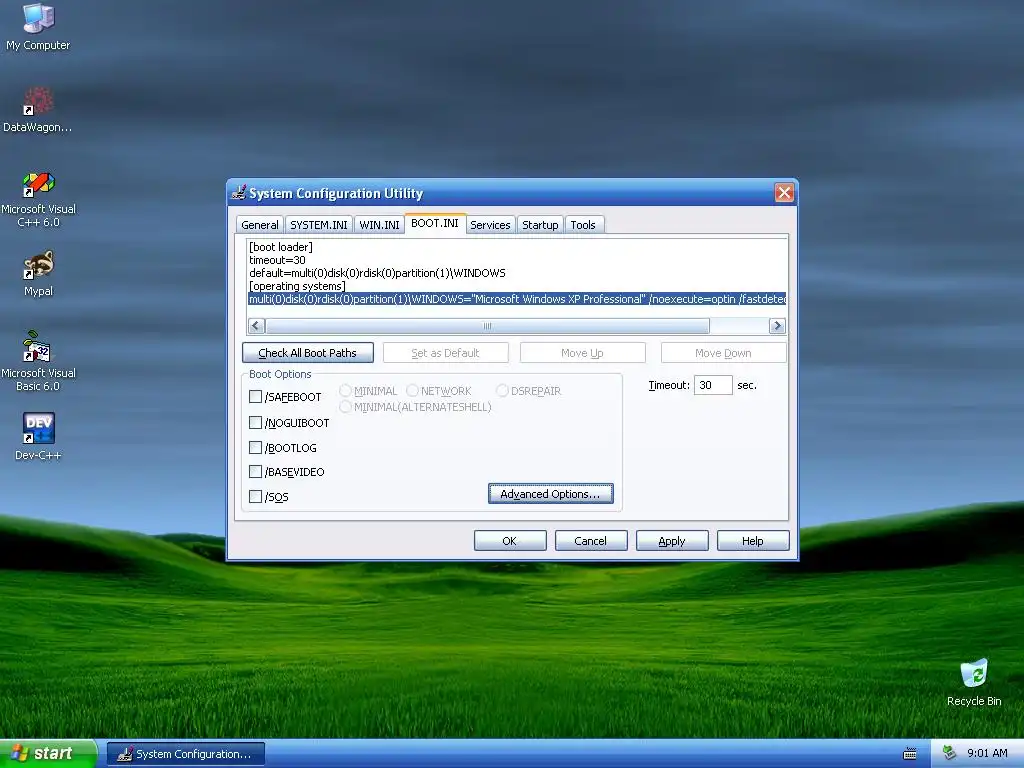Select System Configuration taskbar button
This screenshot has width=1024, height=768.
[186, 754]
